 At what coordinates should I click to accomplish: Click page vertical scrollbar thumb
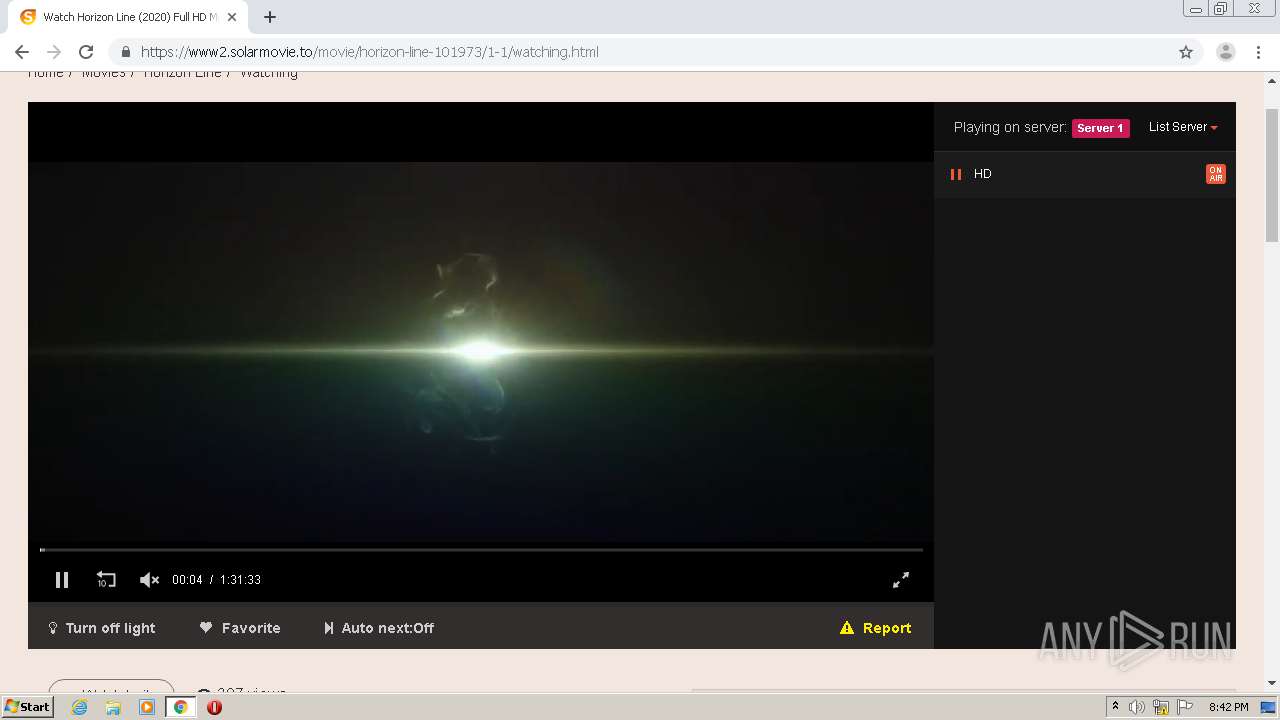pos(1272,175)
